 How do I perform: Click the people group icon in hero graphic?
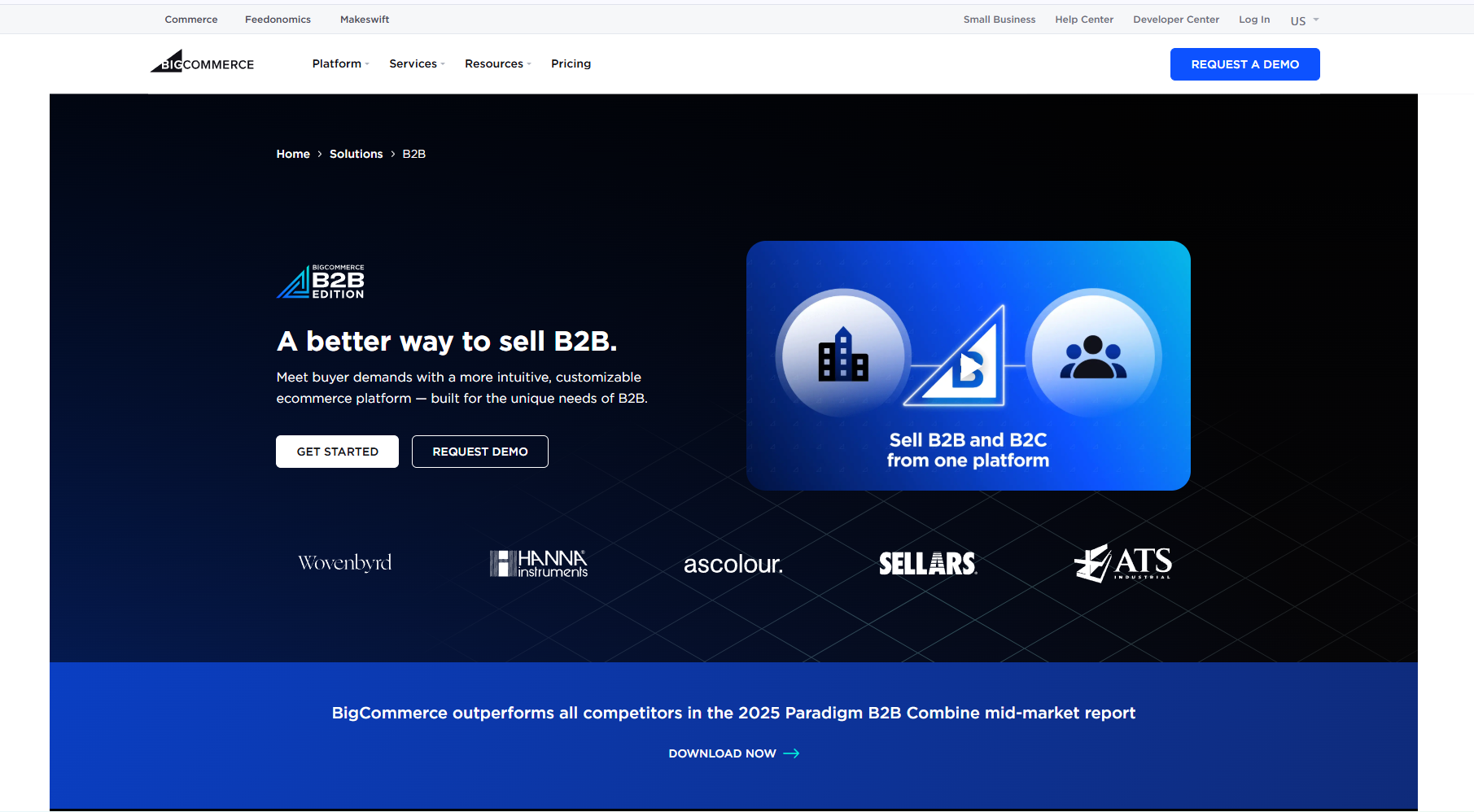(1093, 356)
